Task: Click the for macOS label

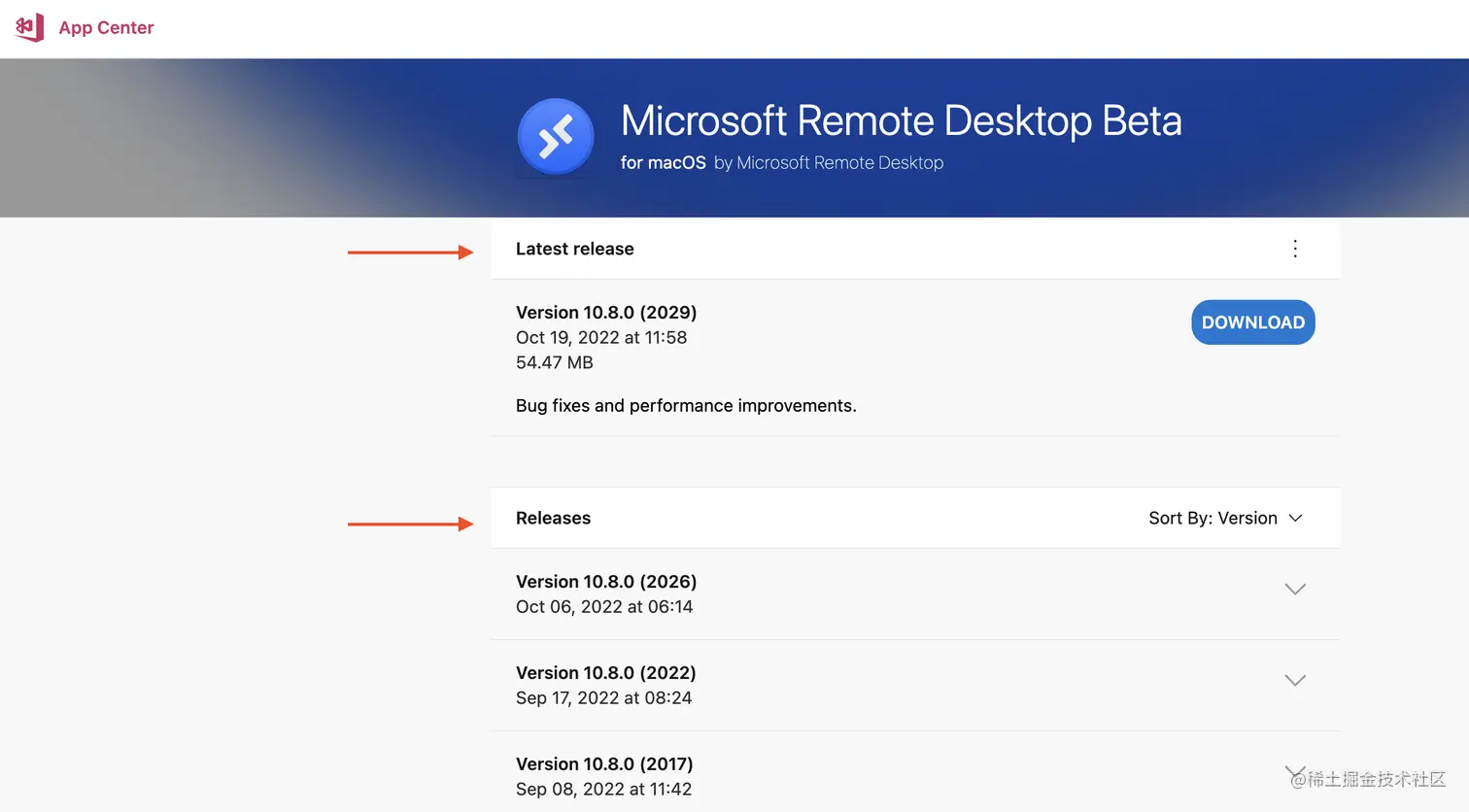Action: [663, 162]
